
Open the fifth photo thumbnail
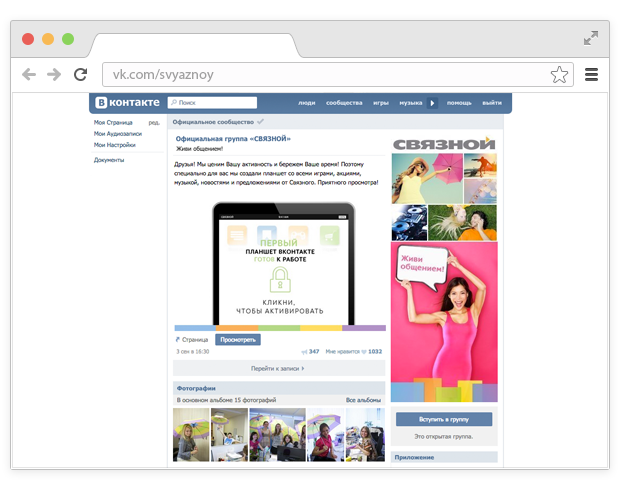click(365, 435)
